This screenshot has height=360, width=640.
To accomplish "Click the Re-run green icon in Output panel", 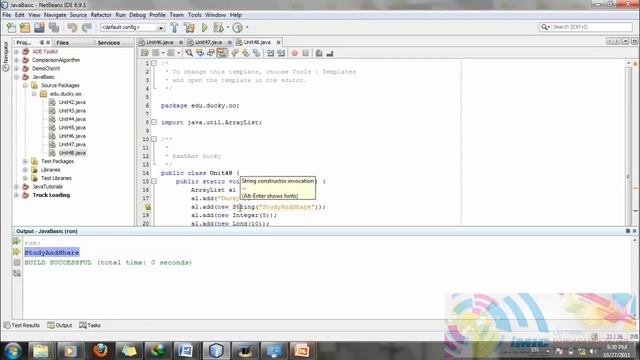I will point(17,241).
